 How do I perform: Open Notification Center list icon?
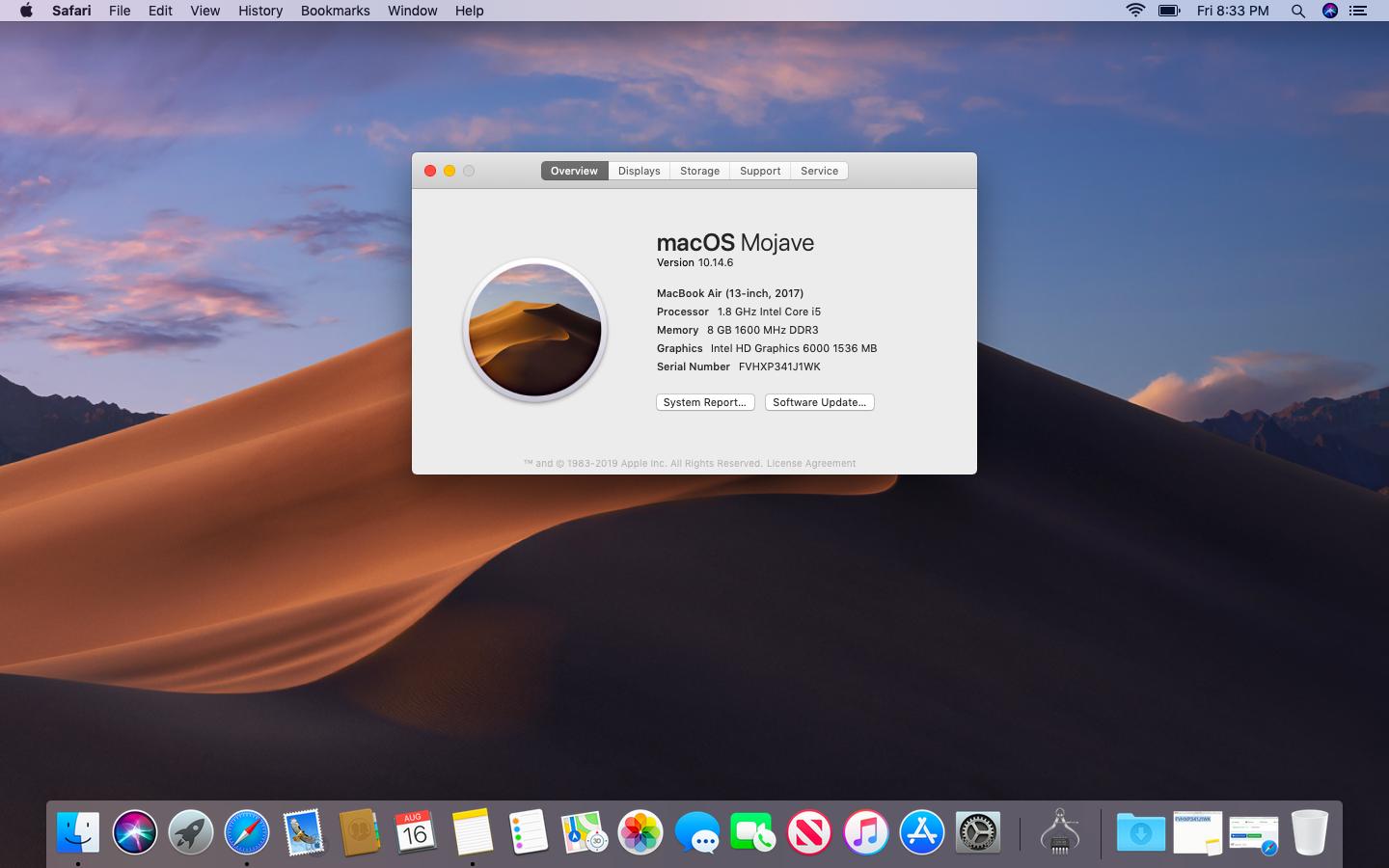pos(1358,11)
